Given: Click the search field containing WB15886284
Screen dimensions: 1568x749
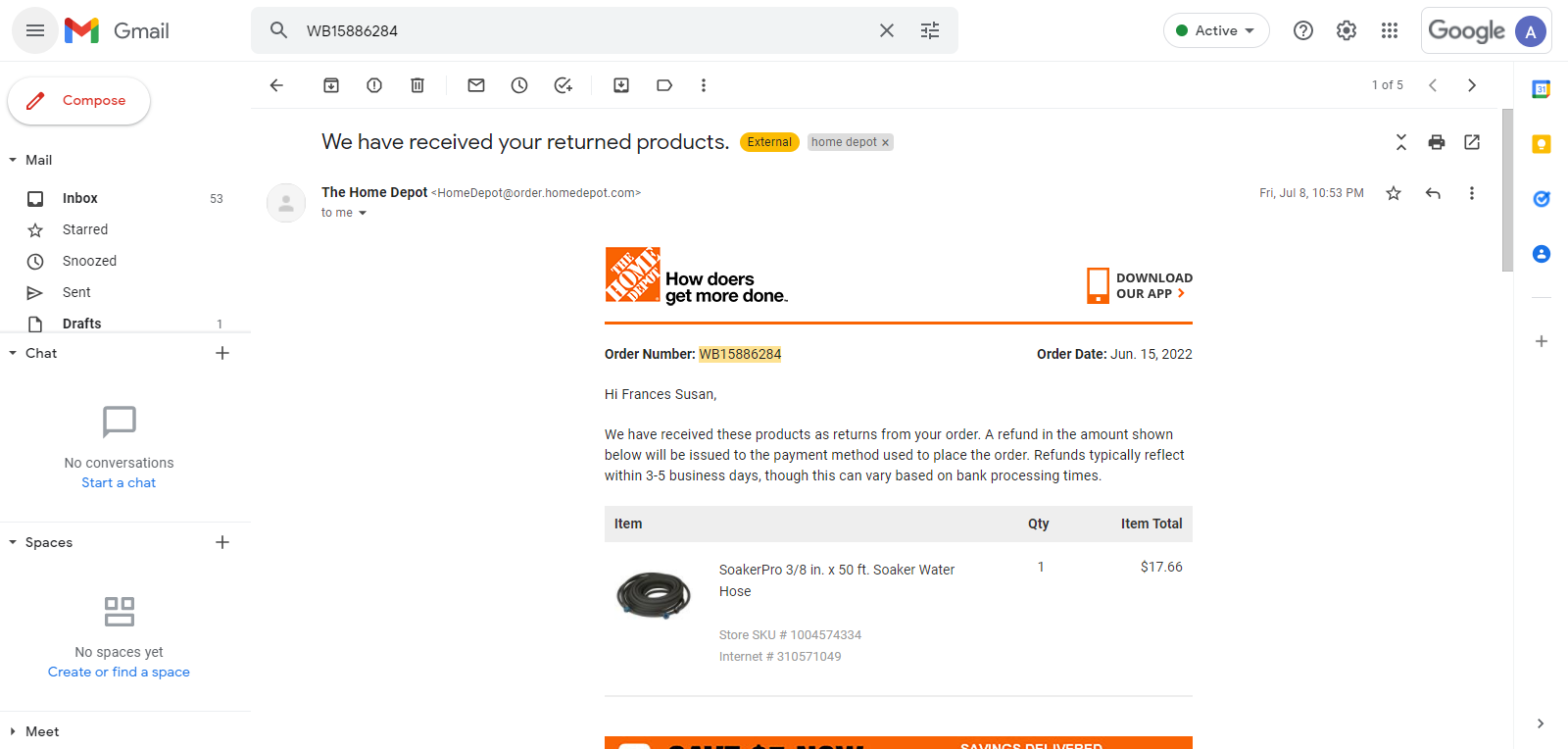Looking at the screenshot, I should (x=585, y=30).
